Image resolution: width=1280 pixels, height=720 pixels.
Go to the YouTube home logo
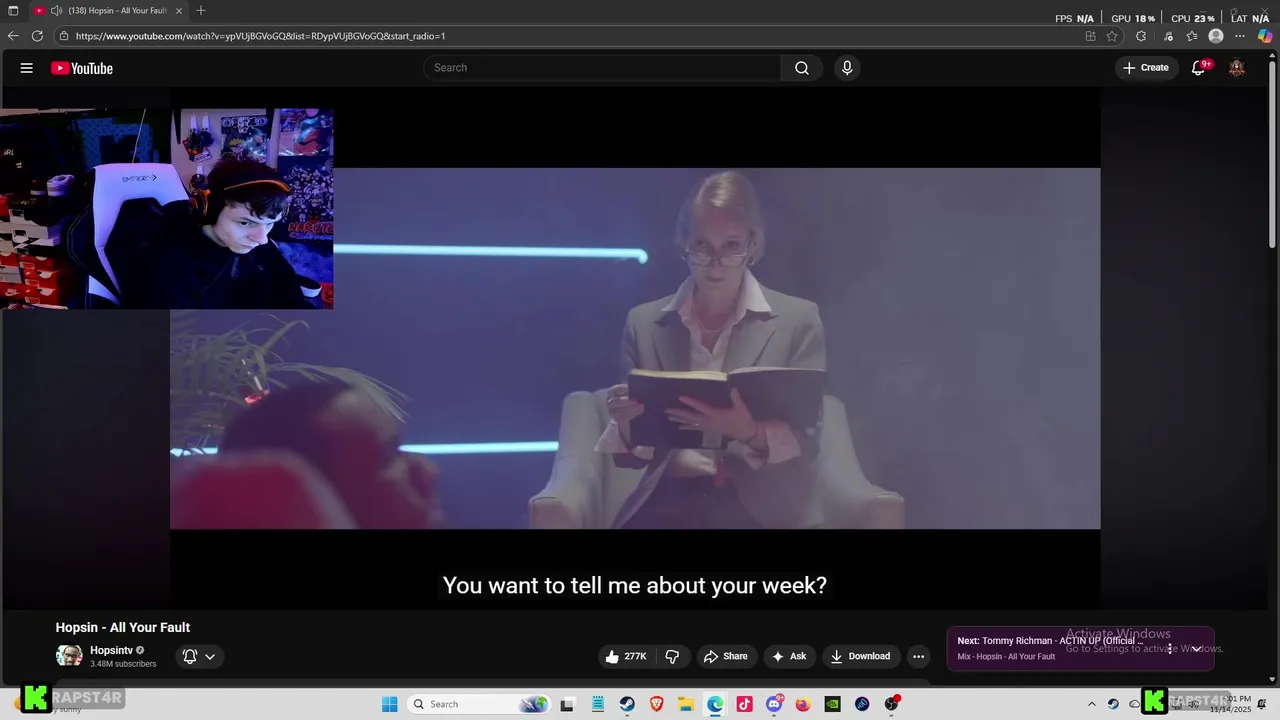tap(82, 68)
